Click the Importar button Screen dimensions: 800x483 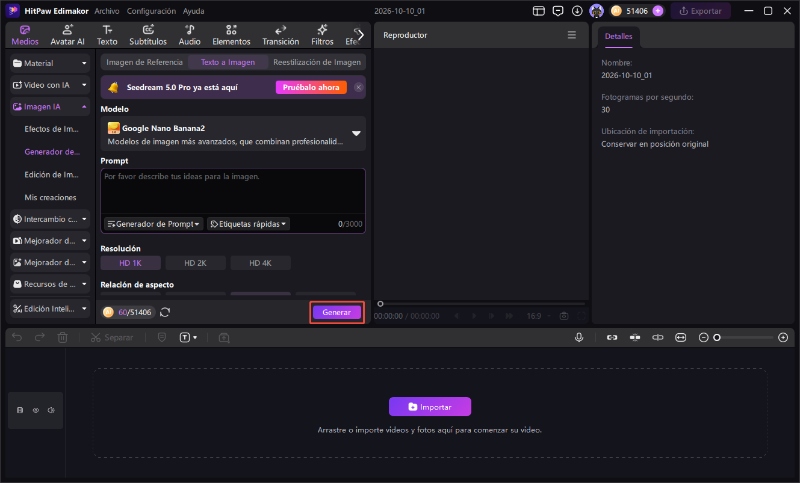pos(430,407)
